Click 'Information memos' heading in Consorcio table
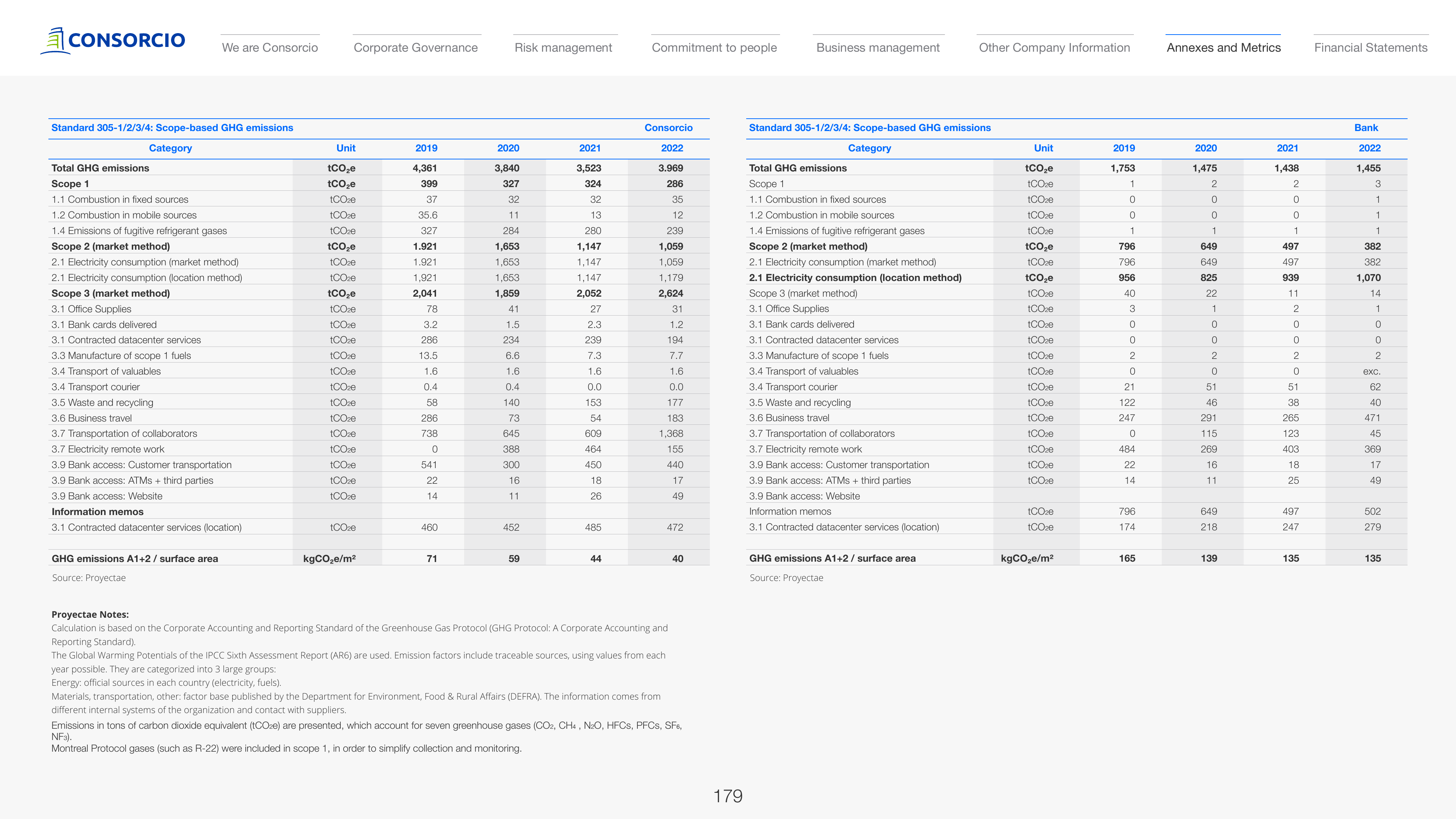The image size is (1456, 819). 97,511
